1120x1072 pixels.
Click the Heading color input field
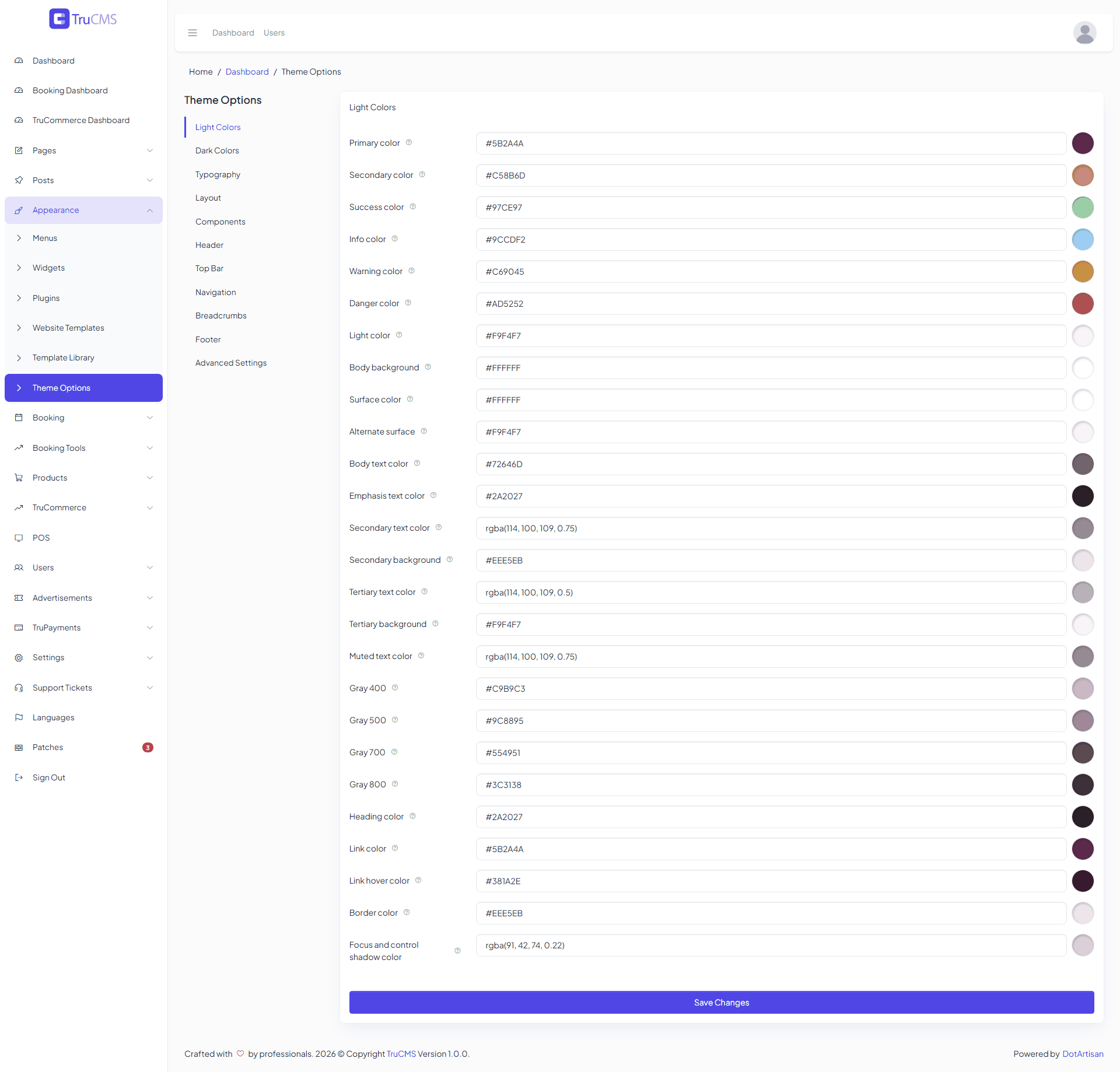coord(771,817)
